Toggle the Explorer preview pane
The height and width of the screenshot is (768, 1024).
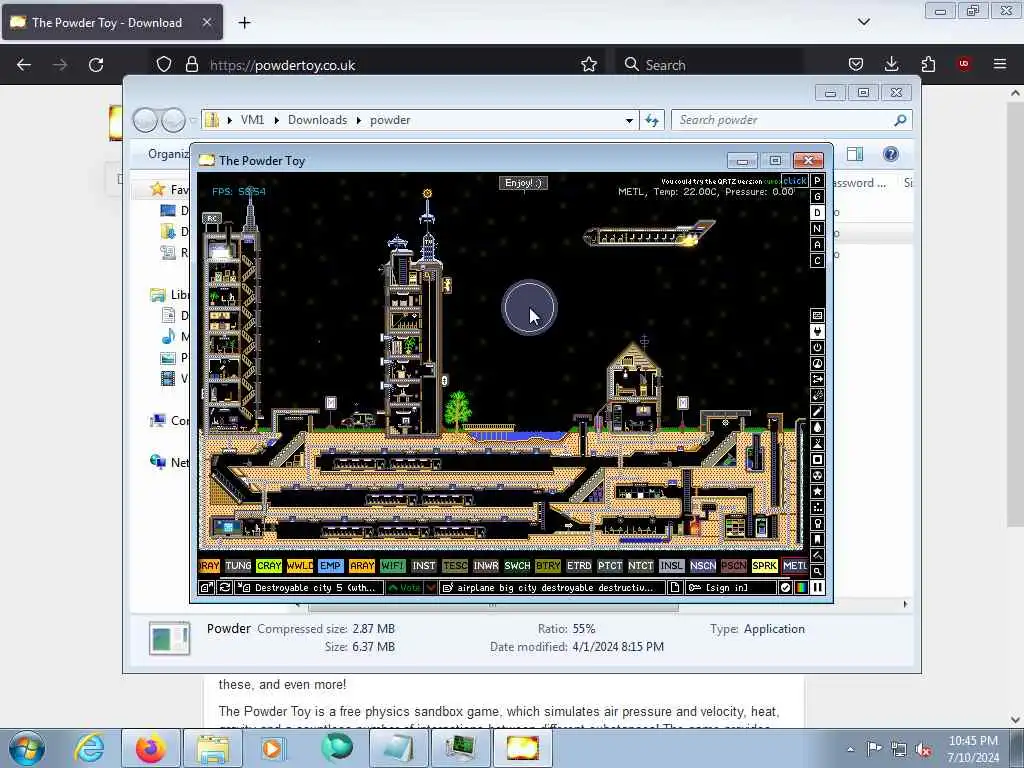pos(855,154)
